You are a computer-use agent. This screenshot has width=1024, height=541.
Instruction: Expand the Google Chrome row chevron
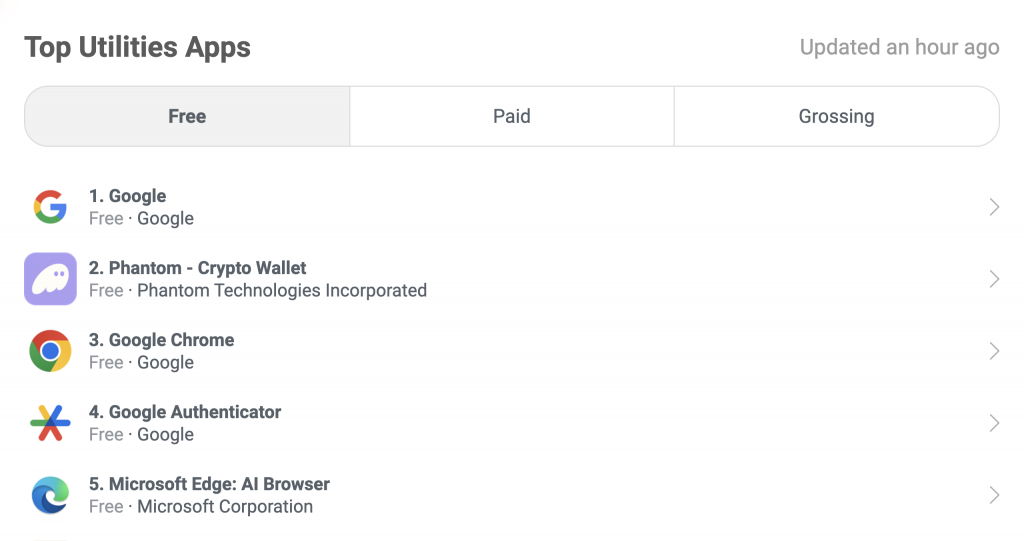tap(994, 351)
